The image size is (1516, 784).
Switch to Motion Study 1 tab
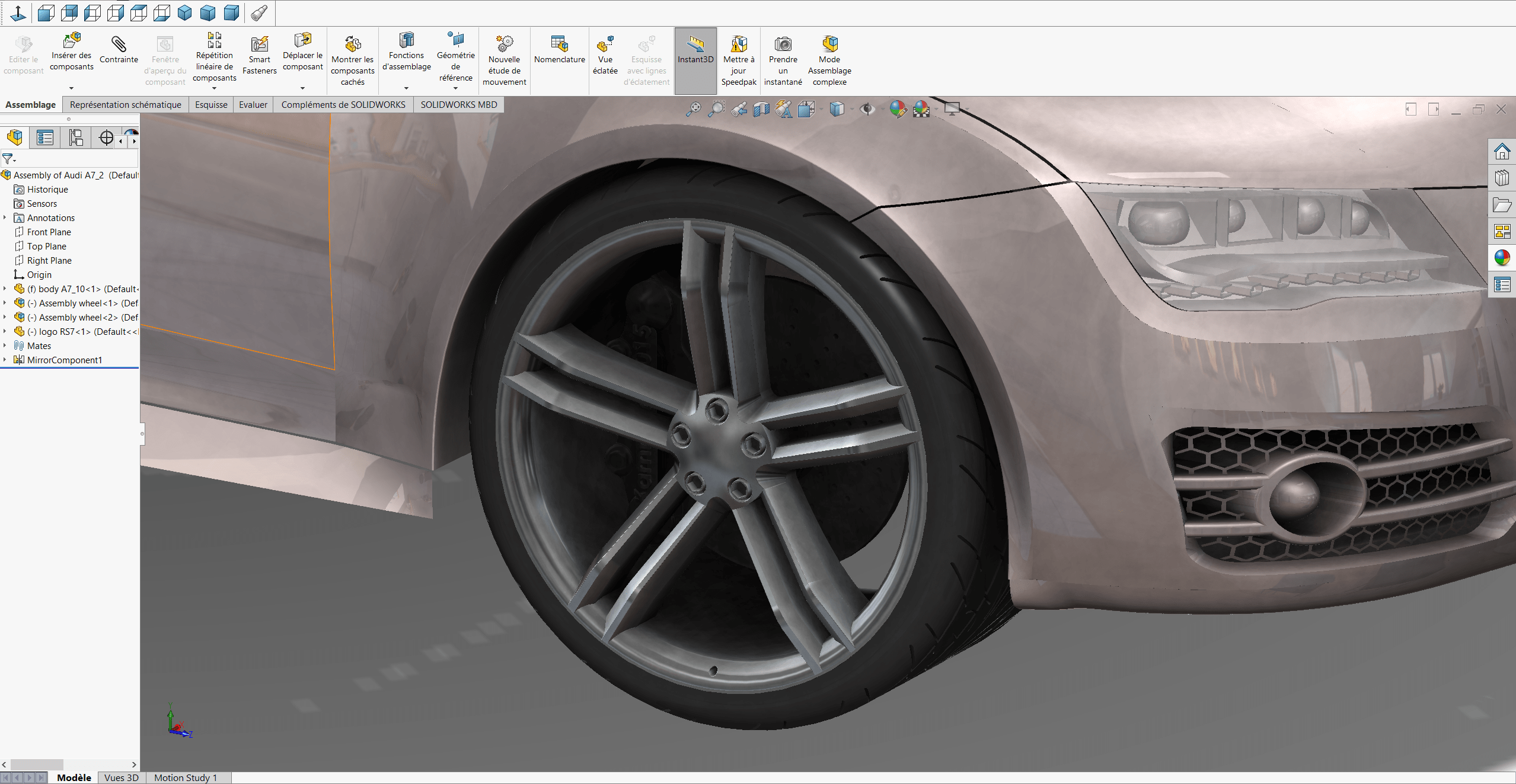pos(186,777)
